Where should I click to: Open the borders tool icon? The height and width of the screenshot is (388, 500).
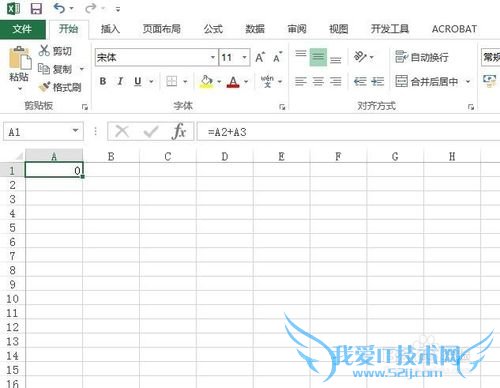click(x=172, y=81)
